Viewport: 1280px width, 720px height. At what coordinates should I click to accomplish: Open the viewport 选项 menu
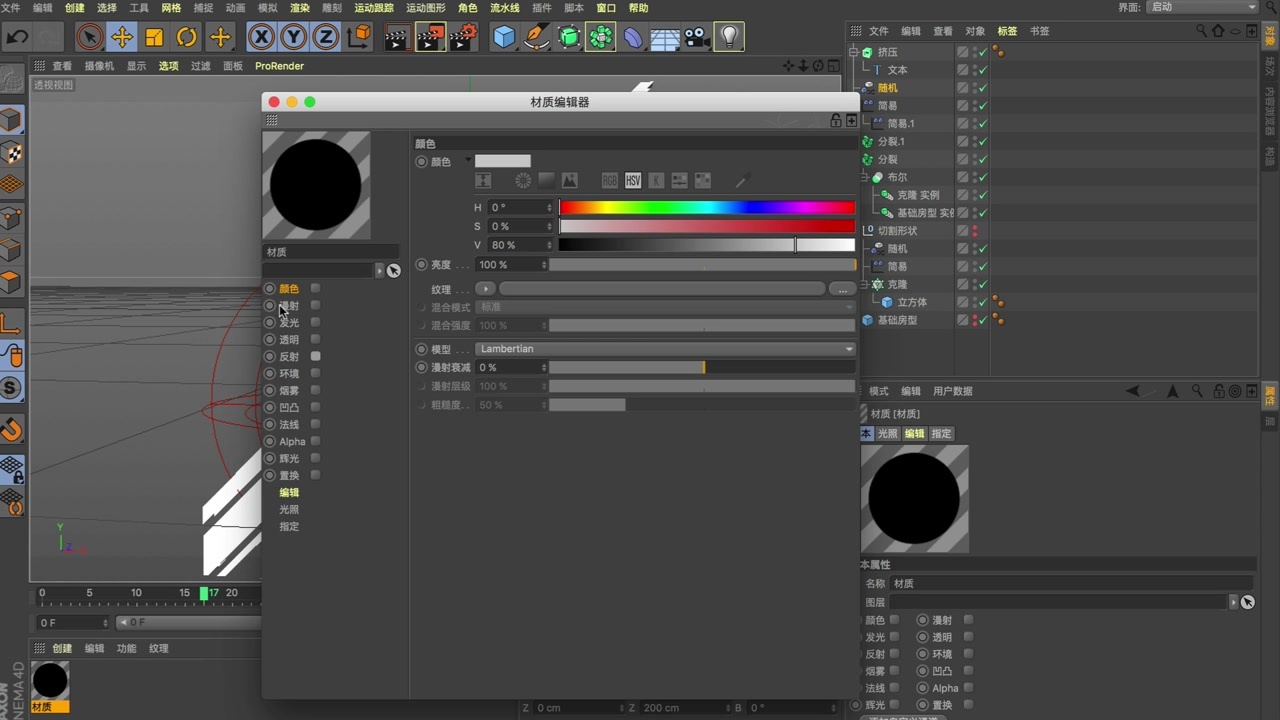168,66
